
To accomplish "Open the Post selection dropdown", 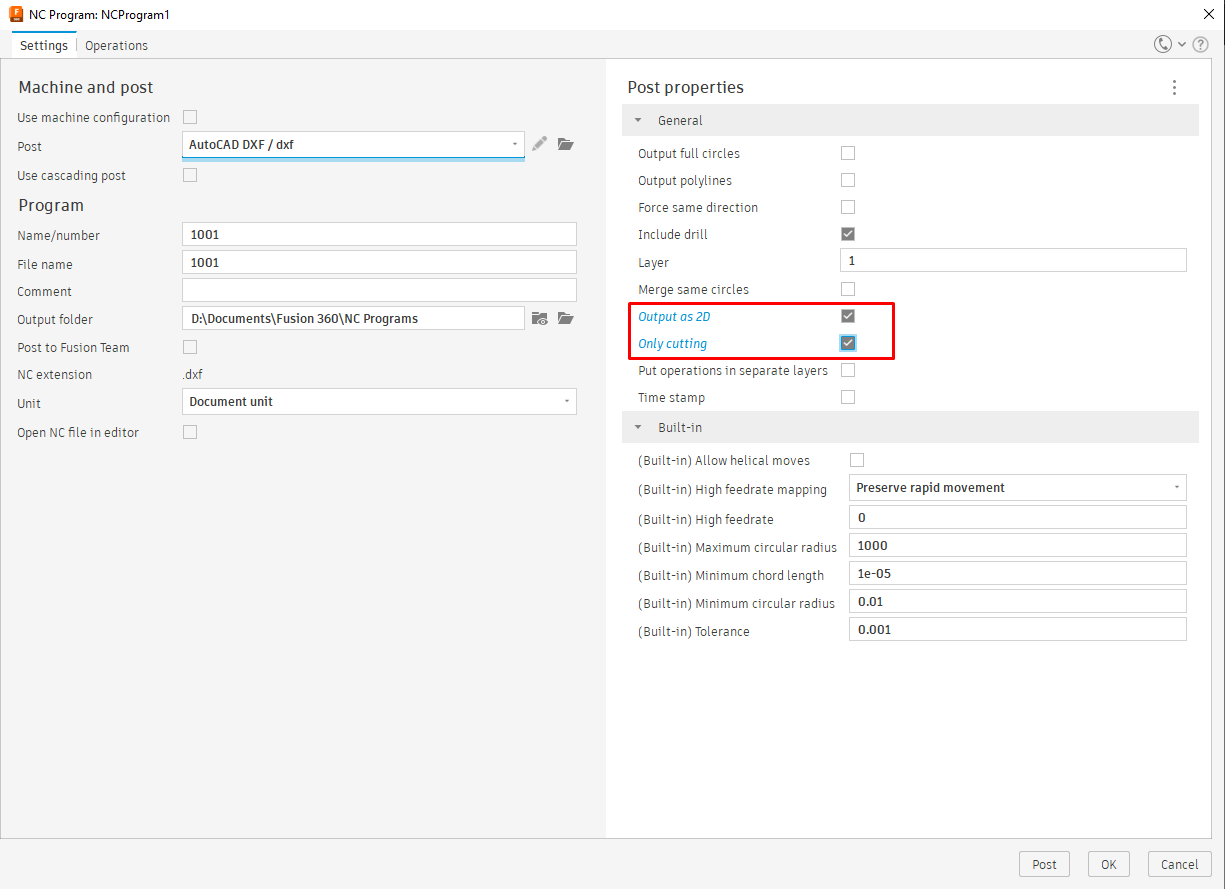I will click(515, 144).
